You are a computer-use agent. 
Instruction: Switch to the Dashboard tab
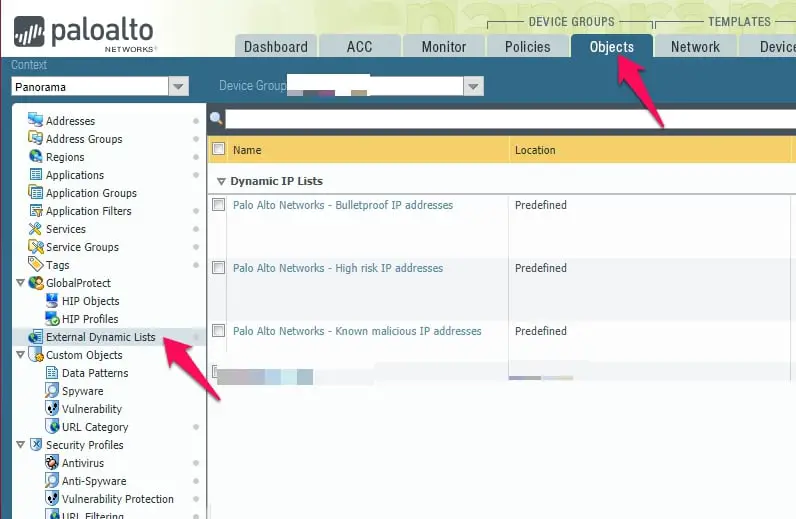(x=276, y=46)
